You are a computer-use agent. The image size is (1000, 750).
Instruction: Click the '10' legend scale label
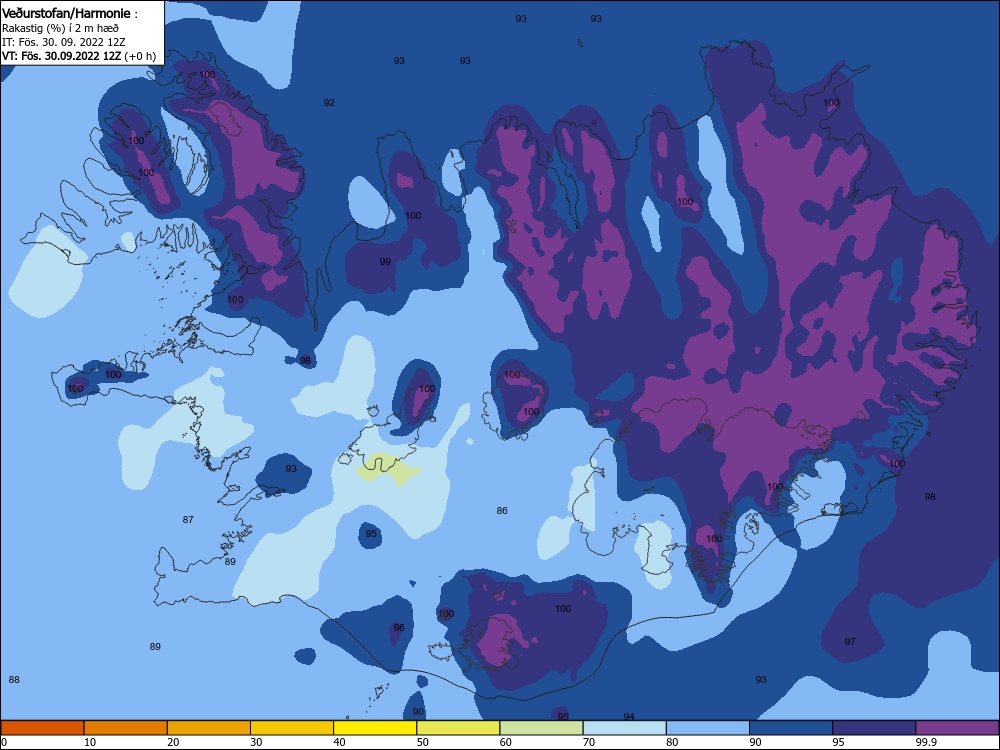(x=90, y=742)
